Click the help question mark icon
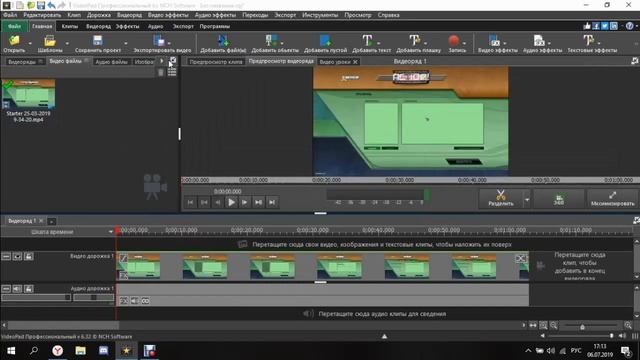The width and height of the screenshot is (640, 360). (629, 26)
